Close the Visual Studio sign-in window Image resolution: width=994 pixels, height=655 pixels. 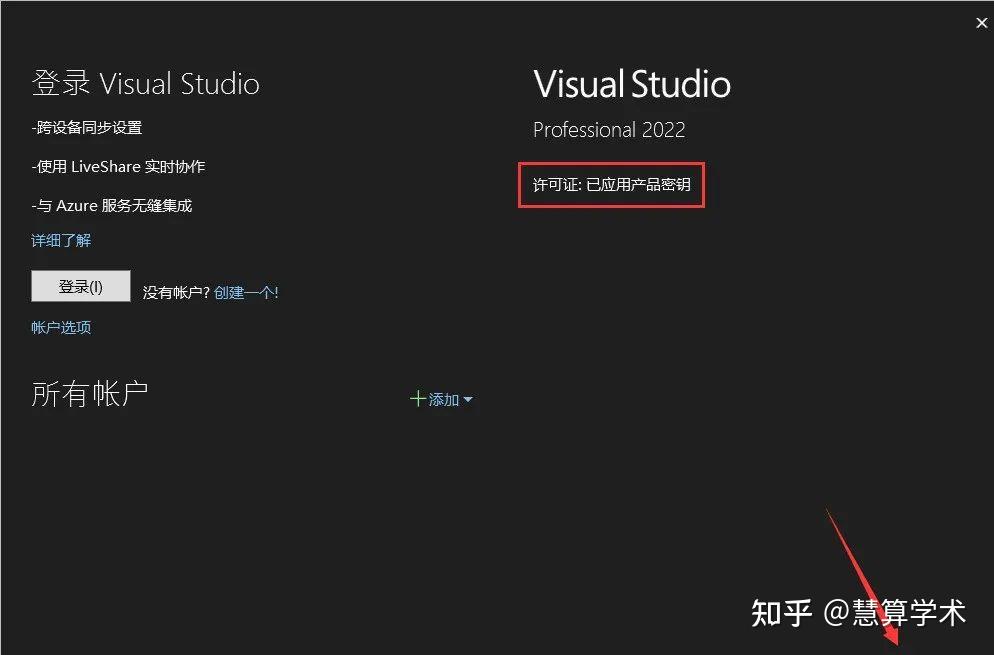(981, 22)
